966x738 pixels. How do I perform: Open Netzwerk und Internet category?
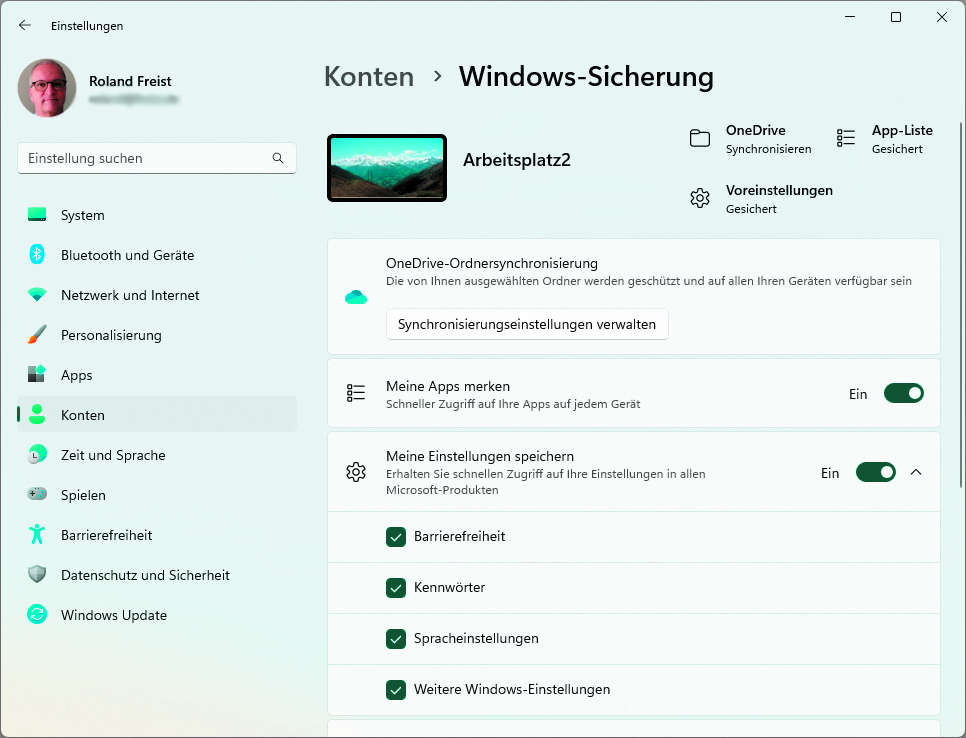pos(157,295)
